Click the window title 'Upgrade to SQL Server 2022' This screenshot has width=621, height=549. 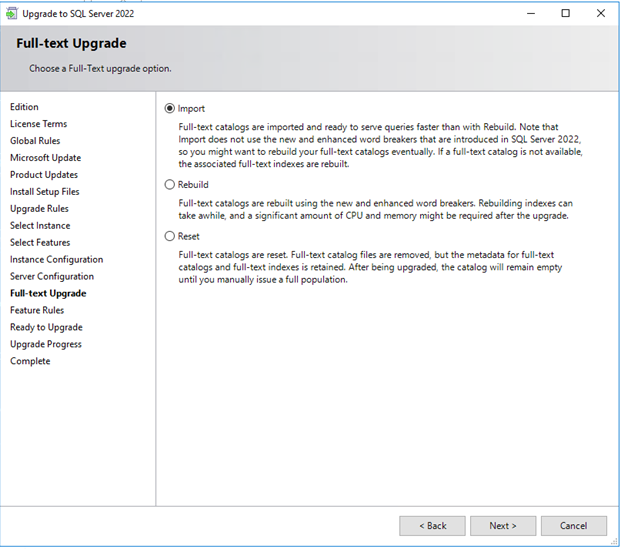pyautogui.click(x=78, y=14)
